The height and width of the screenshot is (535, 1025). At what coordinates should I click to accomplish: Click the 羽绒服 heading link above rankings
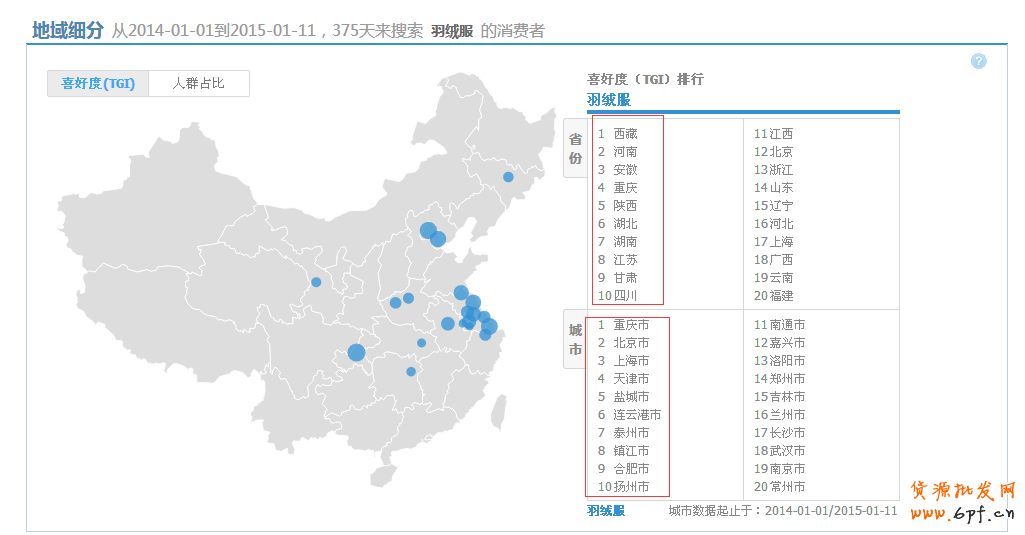coord(608,100)
